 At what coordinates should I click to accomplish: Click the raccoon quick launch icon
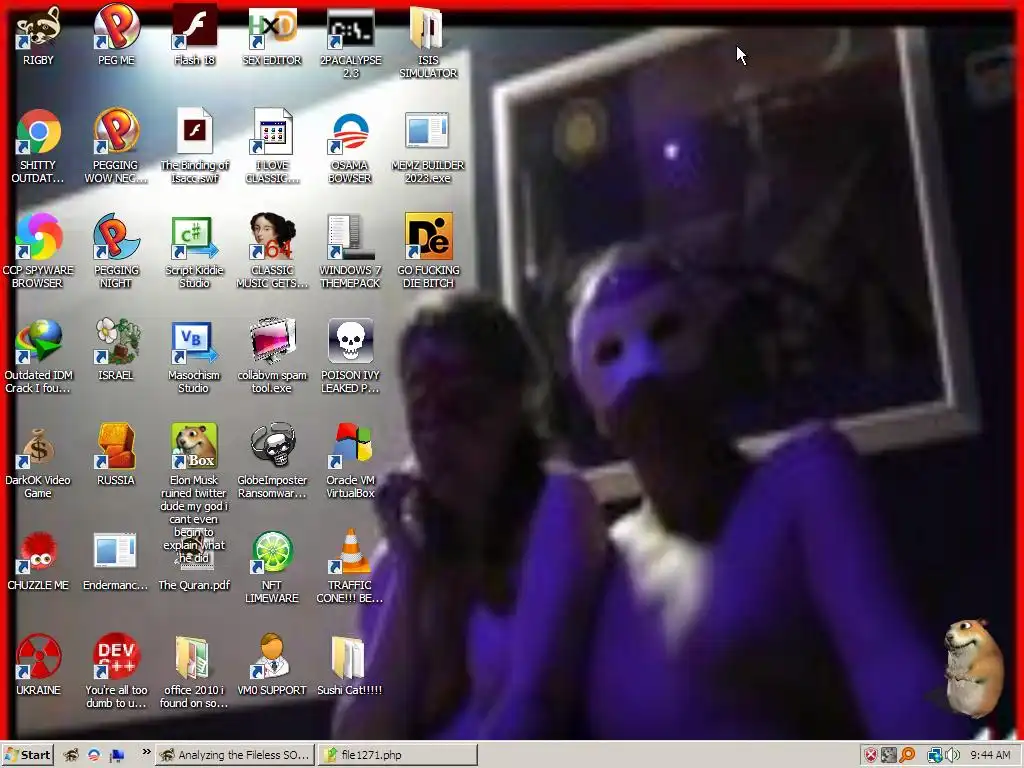click(71, 756)
